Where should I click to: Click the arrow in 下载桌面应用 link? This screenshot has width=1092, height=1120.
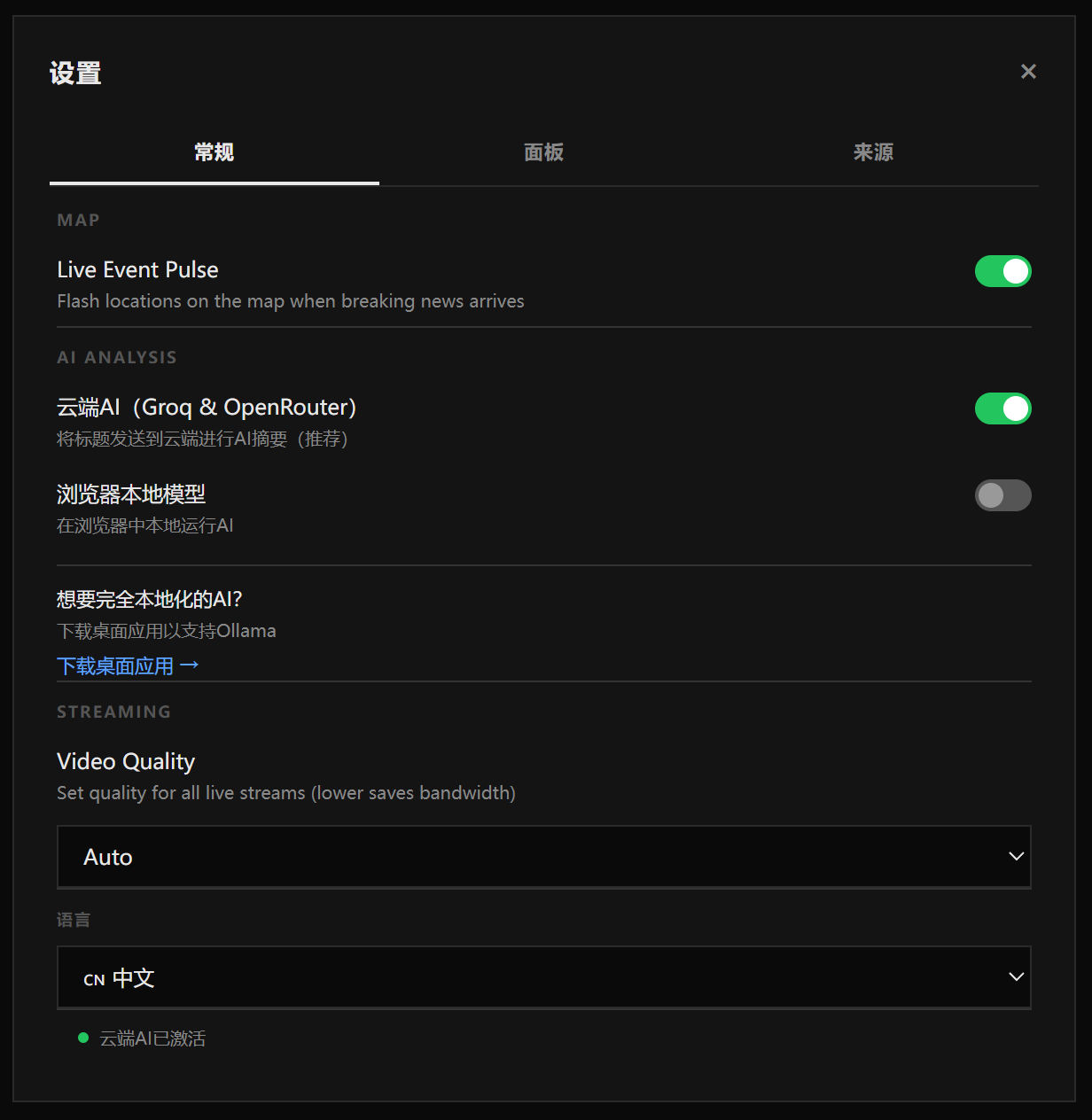189,664
